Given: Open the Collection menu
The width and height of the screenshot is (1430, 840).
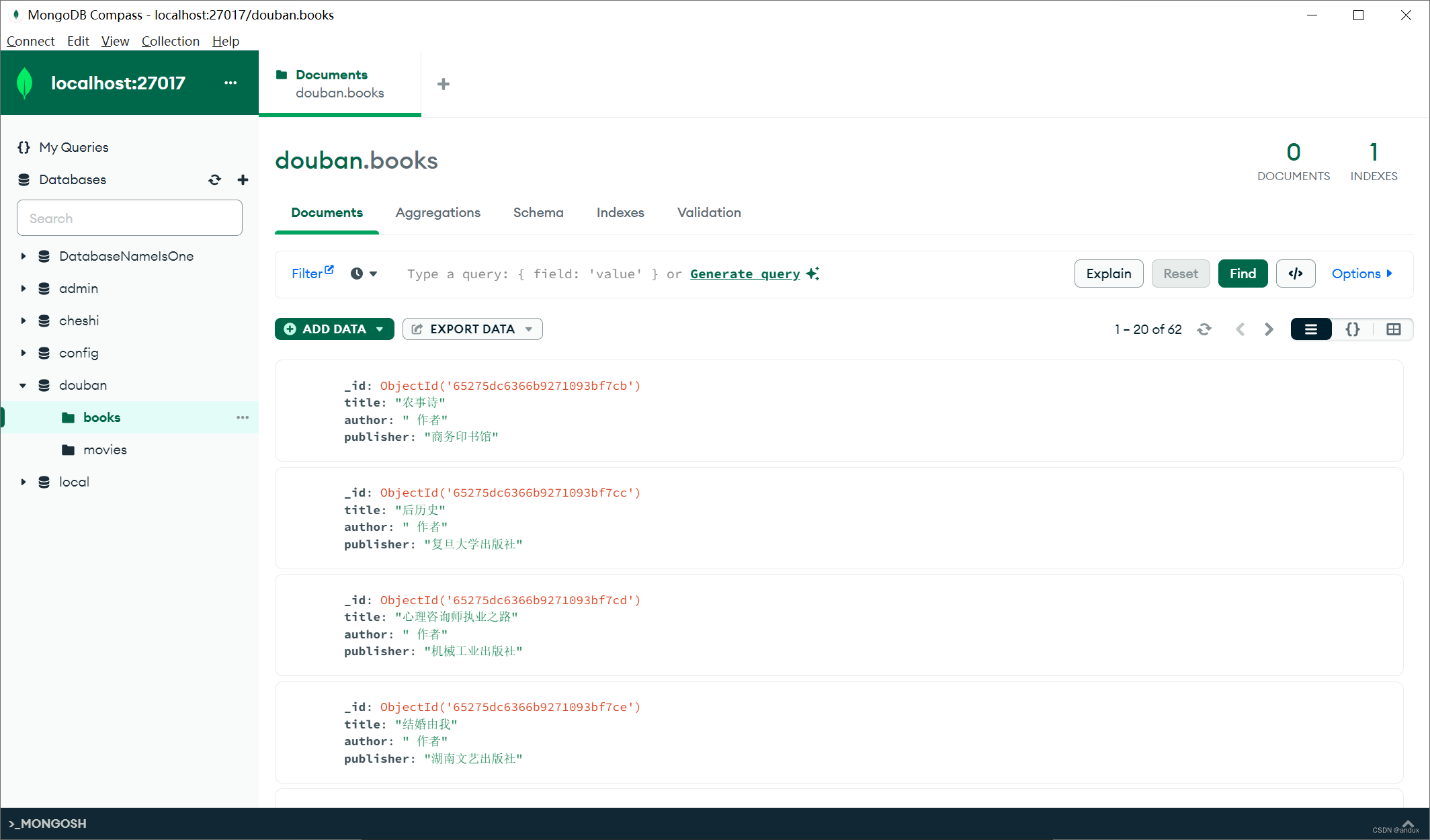Looking at the screenshot, I should pyautogui.click(x=170, y=41).
